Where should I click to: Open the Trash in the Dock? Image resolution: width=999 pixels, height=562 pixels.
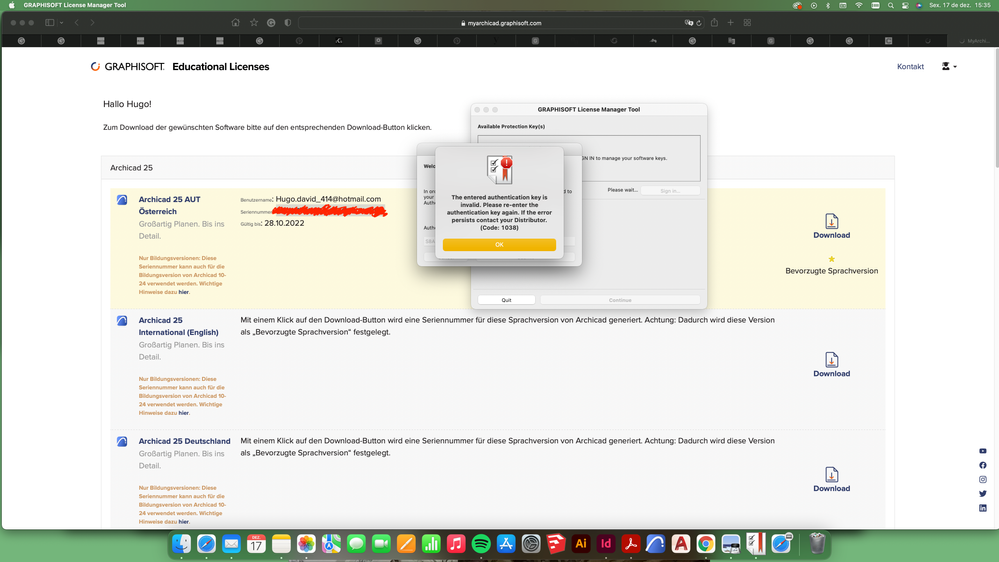click(x=817, y=544)
